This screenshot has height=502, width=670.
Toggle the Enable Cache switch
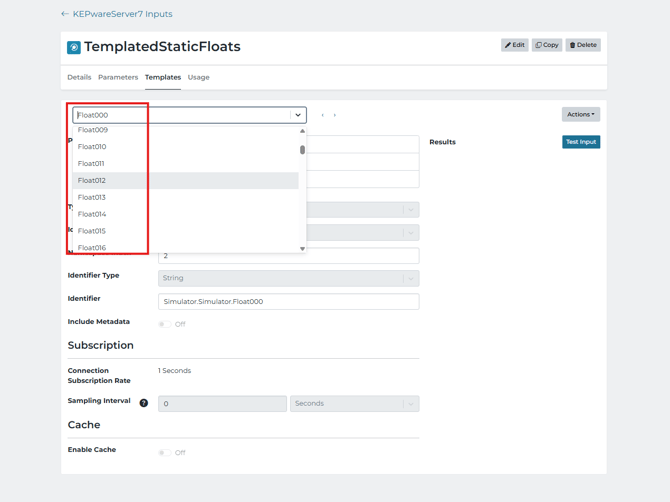(x=165, y=452)
